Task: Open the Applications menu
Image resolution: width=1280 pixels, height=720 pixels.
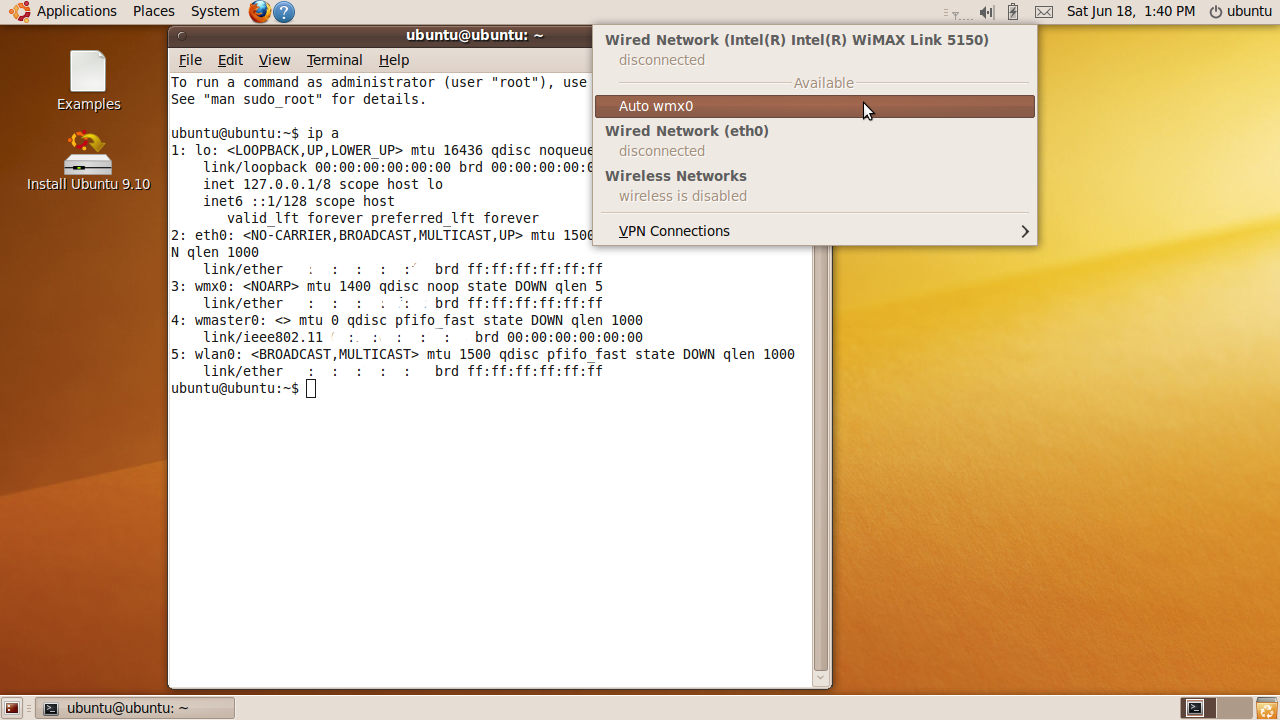Action: pos(66,12)
